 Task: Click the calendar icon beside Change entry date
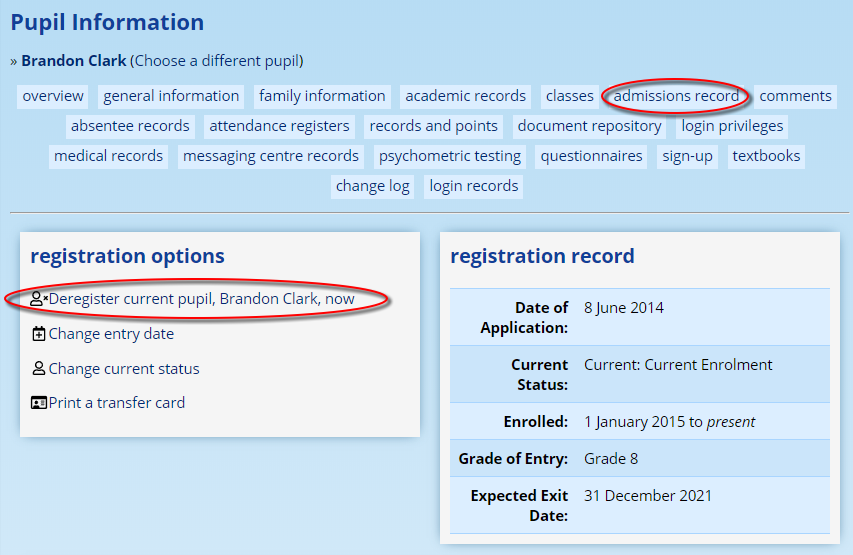39,334
